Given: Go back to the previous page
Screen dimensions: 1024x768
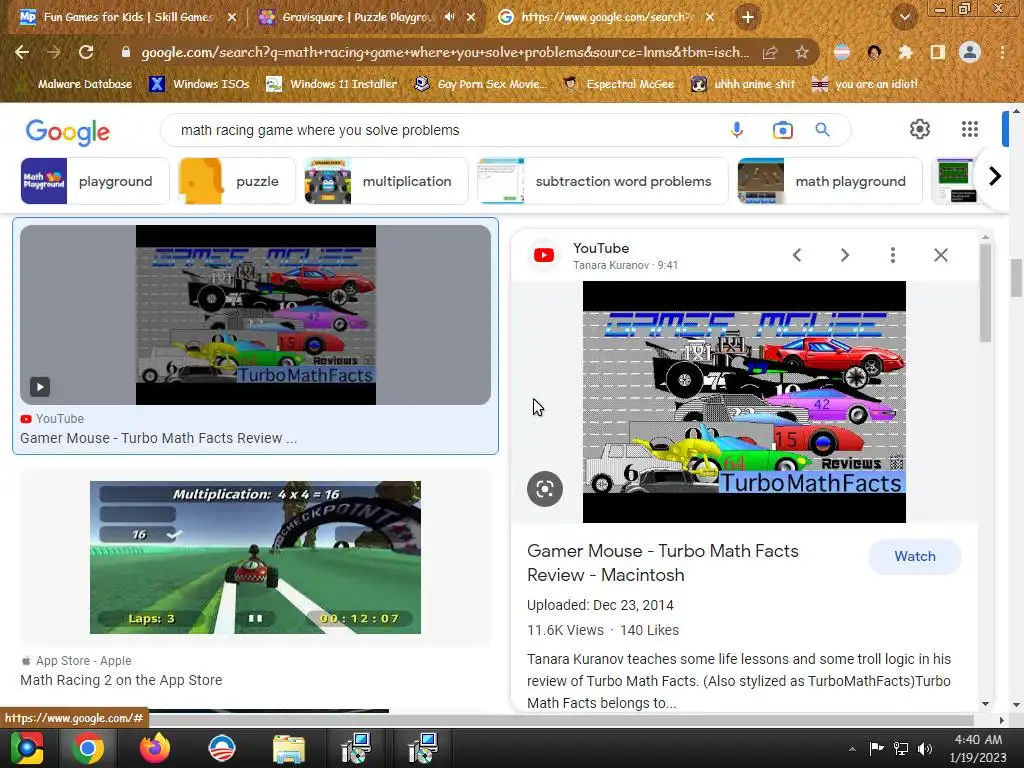Looking at the screenshot, I should click(22, 52).
